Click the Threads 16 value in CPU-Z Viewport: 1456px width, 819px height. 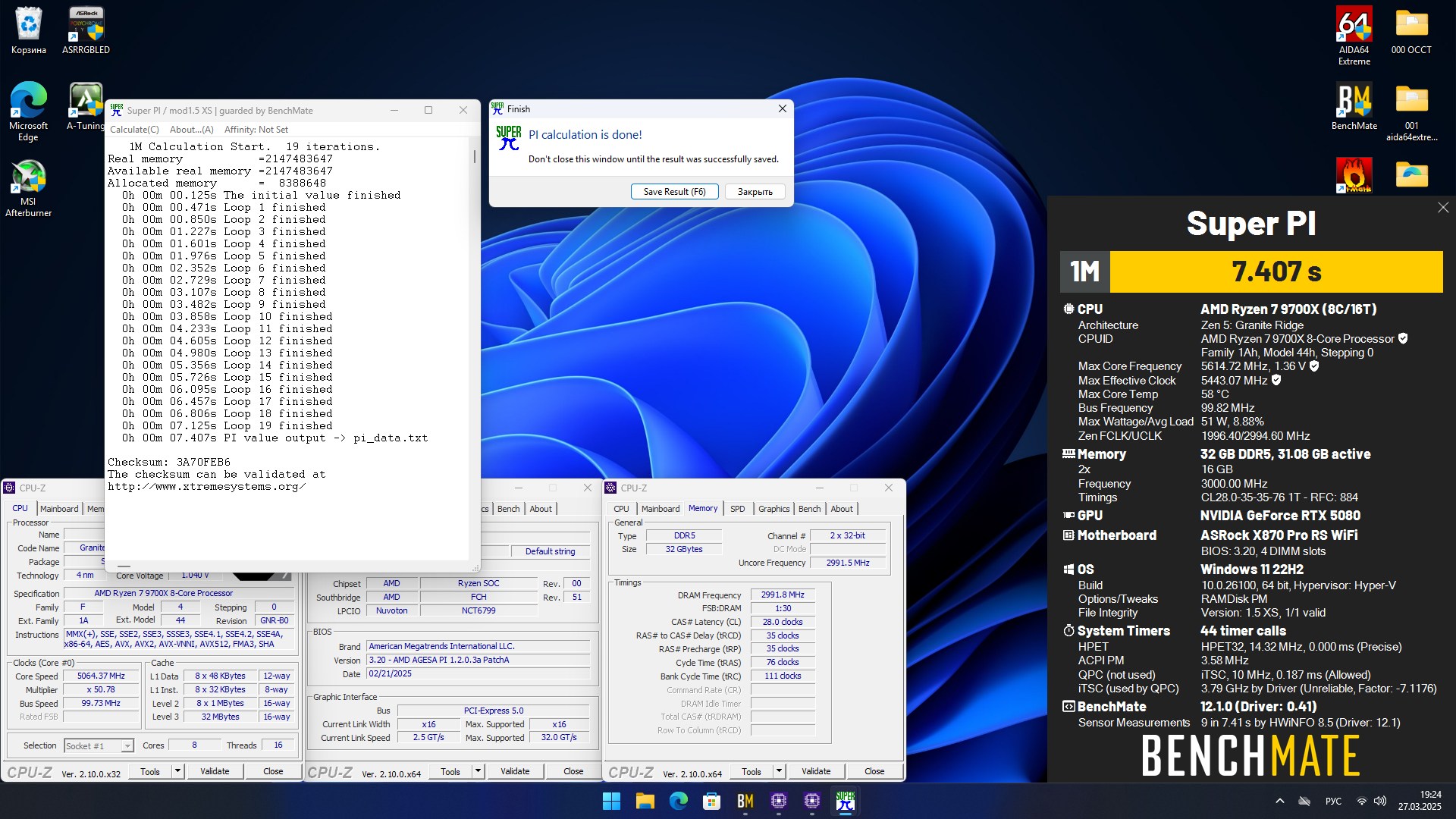pyautogui.click(x=278, y=745)
